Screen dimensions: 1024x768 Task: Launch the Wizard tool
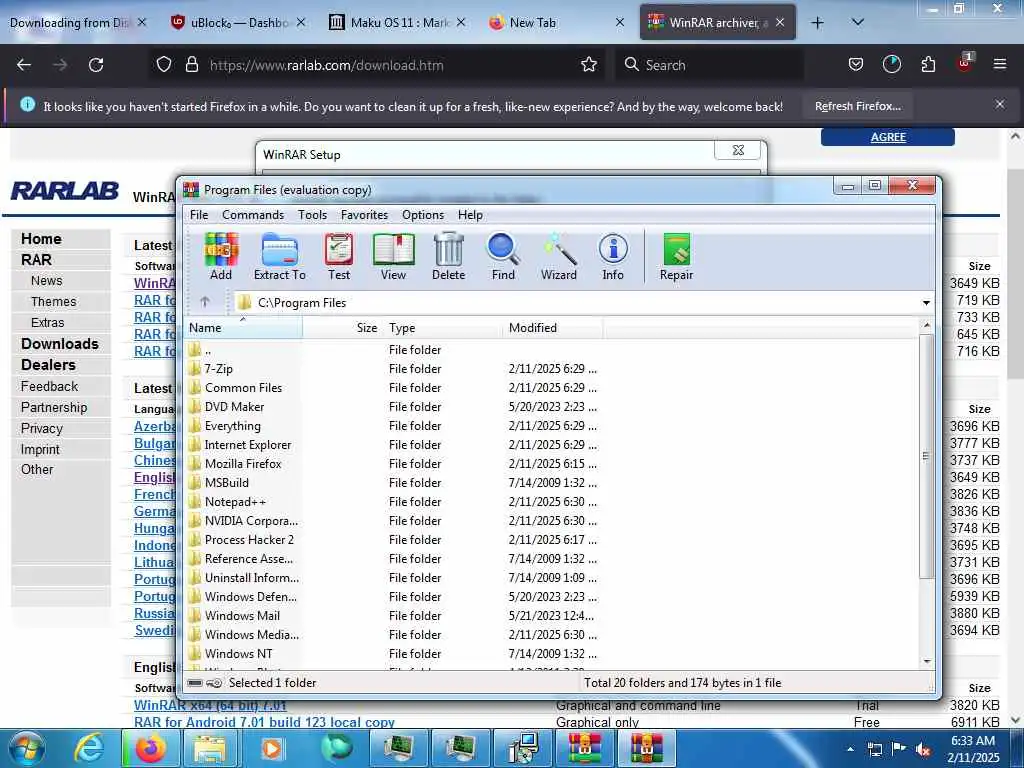click(558, 257)
